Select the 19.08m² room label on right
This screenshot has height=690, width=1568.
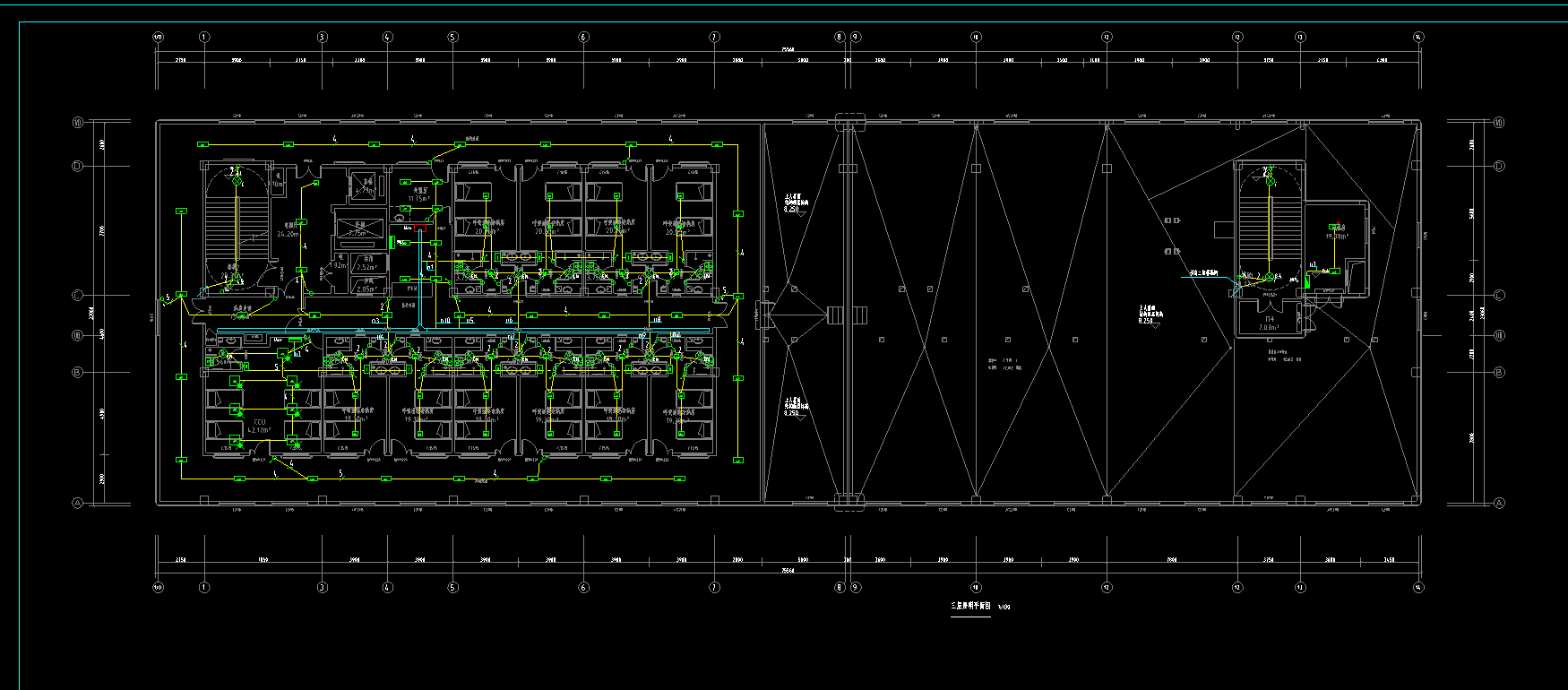point(1337,235)
